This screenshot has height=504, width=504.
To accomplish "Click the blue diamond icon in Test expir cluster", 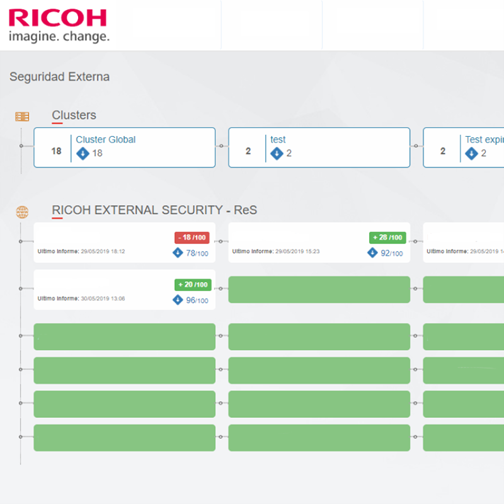I will click(471, 153).
